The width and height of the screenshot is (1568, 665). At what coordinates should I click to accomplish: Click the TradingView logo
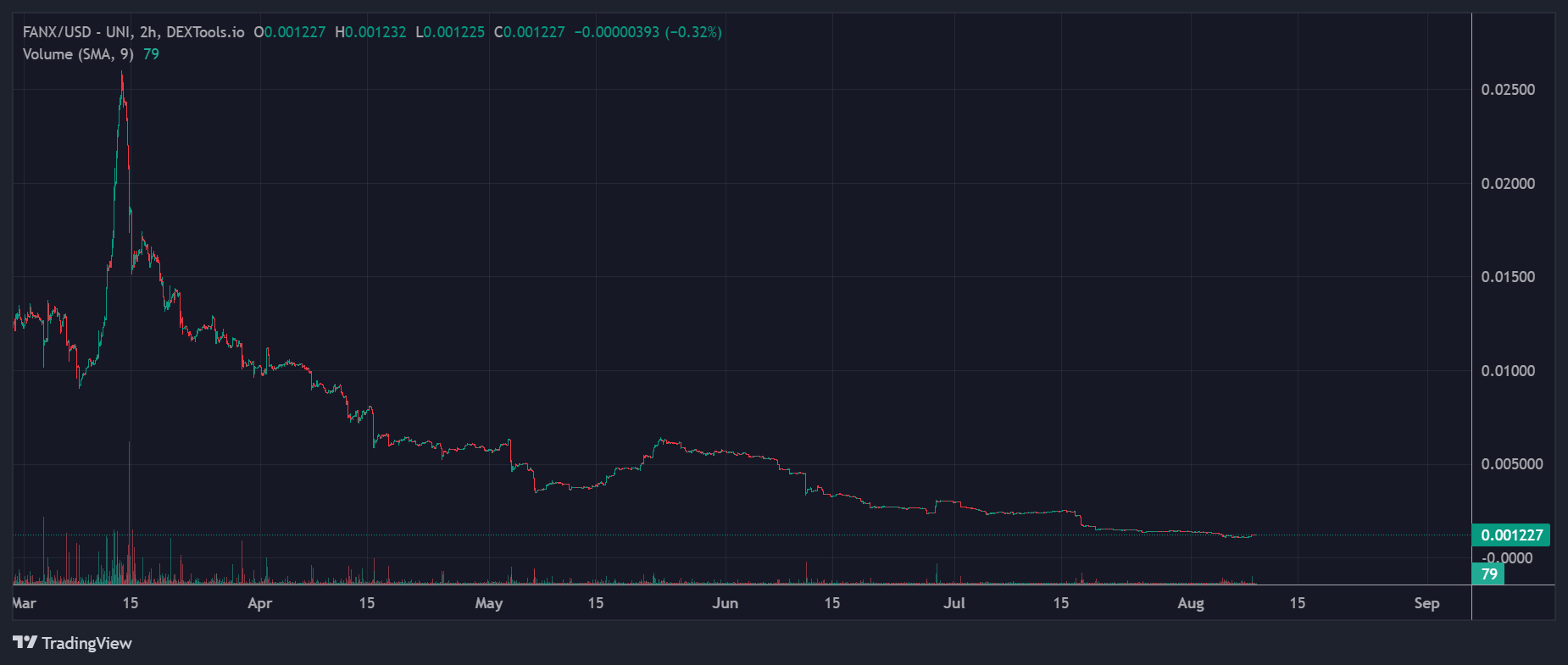(x=72, y=643)
